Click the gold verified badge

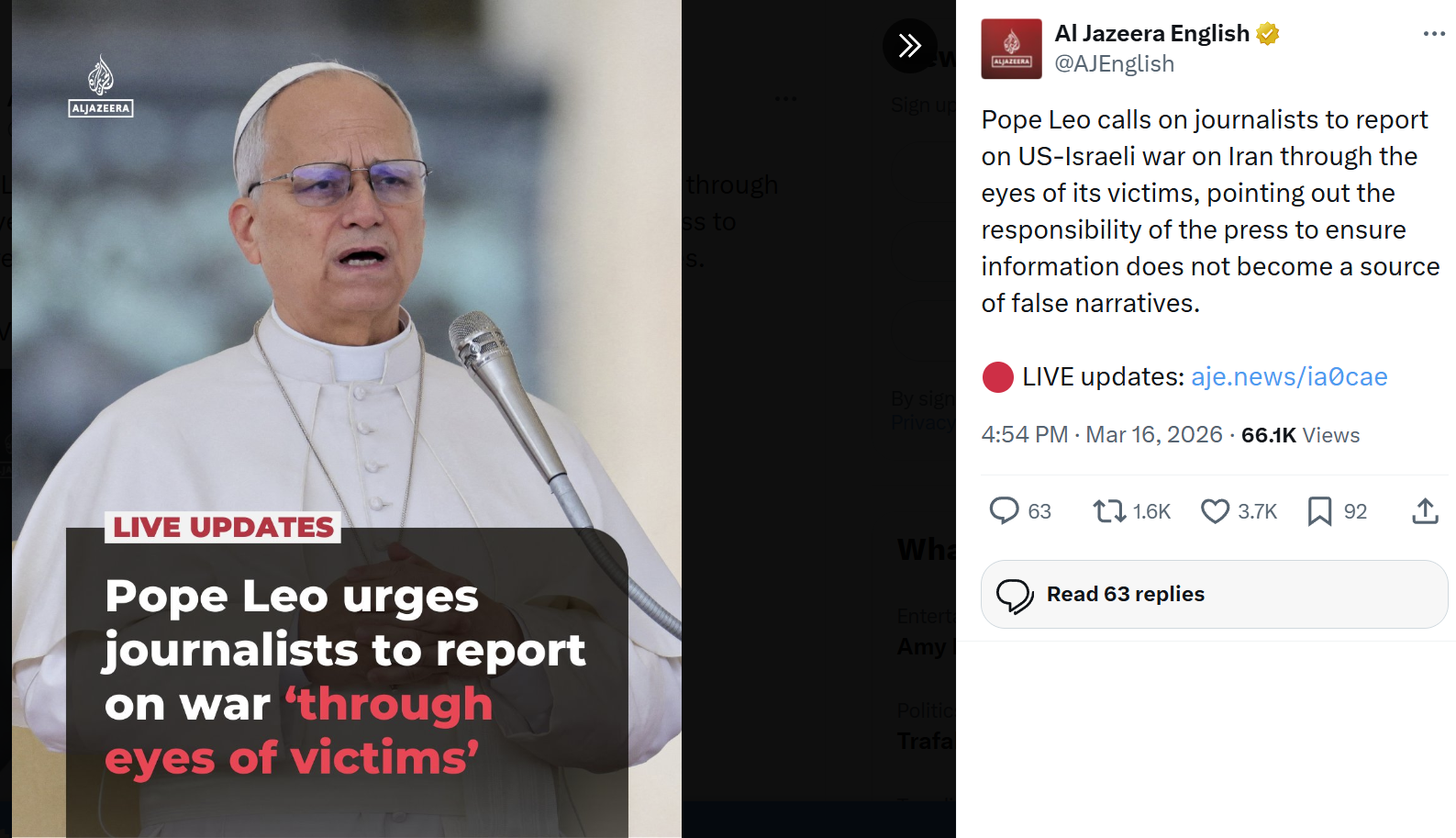click(1268, 34)
